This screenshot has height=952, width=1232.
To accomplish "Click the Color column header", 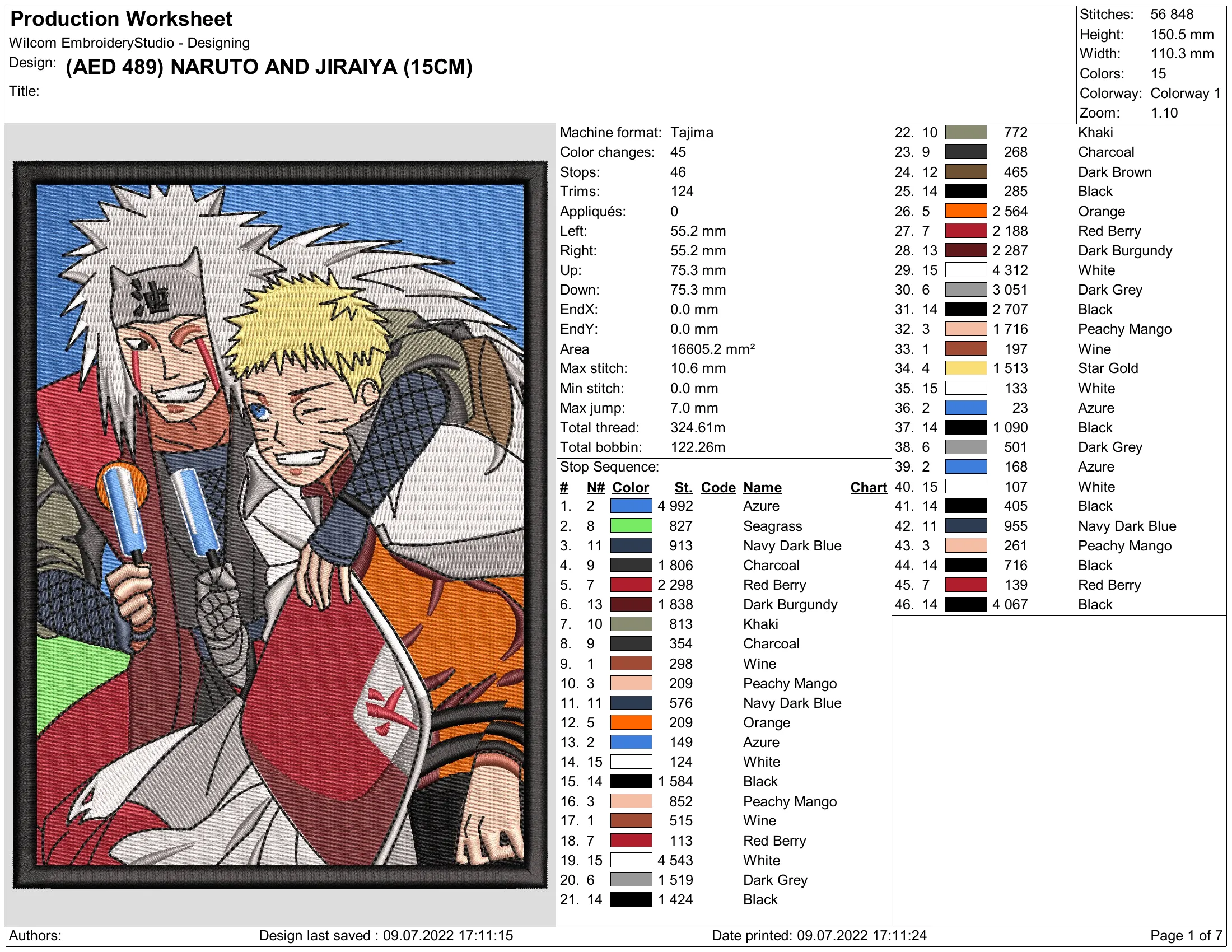I will (x=631, y=487).
